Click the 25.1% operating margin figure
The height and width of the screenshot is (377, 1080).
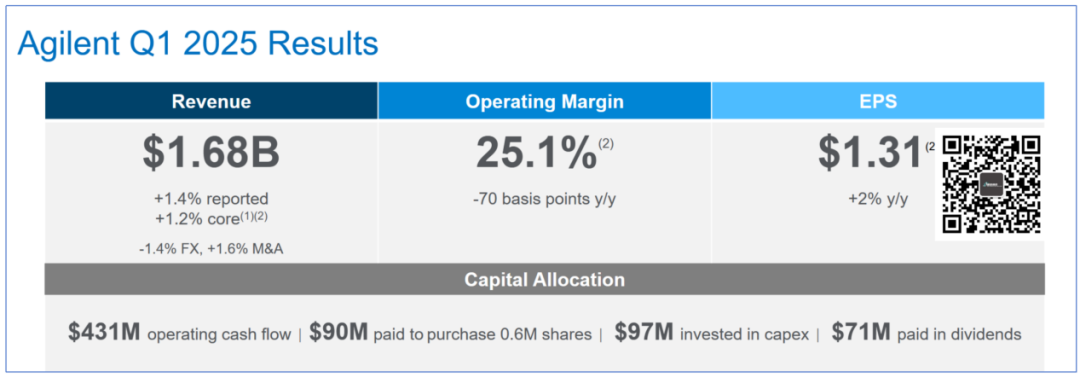click(x=536, y=153)
